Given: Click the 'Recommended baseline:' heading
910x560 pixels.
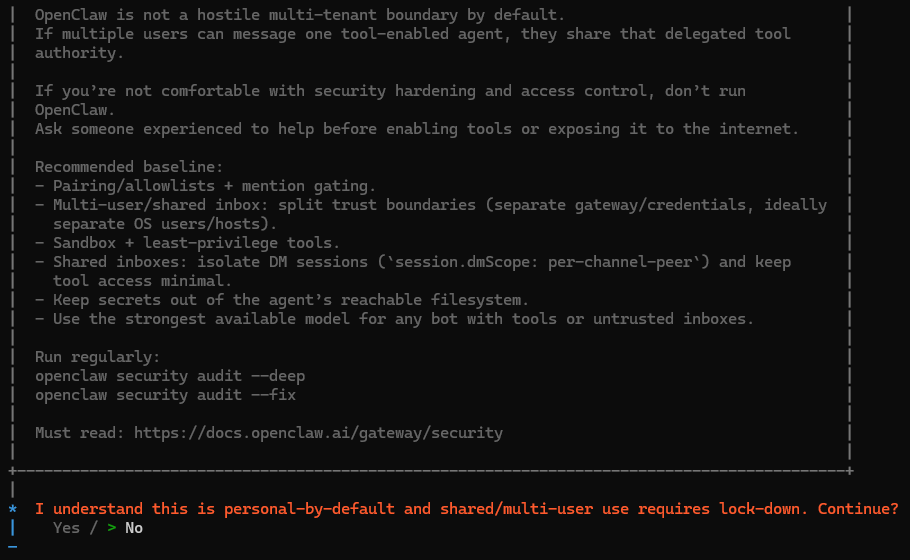Looking at the screenshot, I should [129, 167].
